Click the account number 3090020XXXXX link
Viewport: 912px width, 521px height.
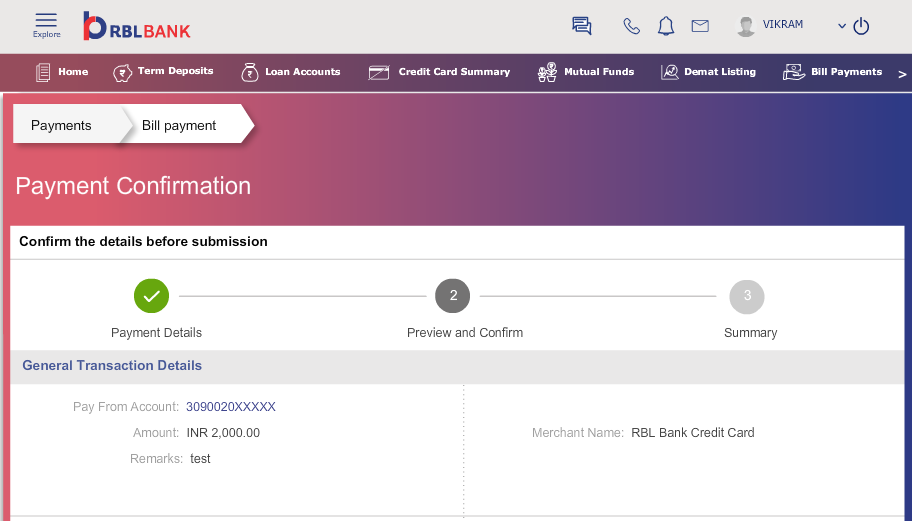coord(231,407)
